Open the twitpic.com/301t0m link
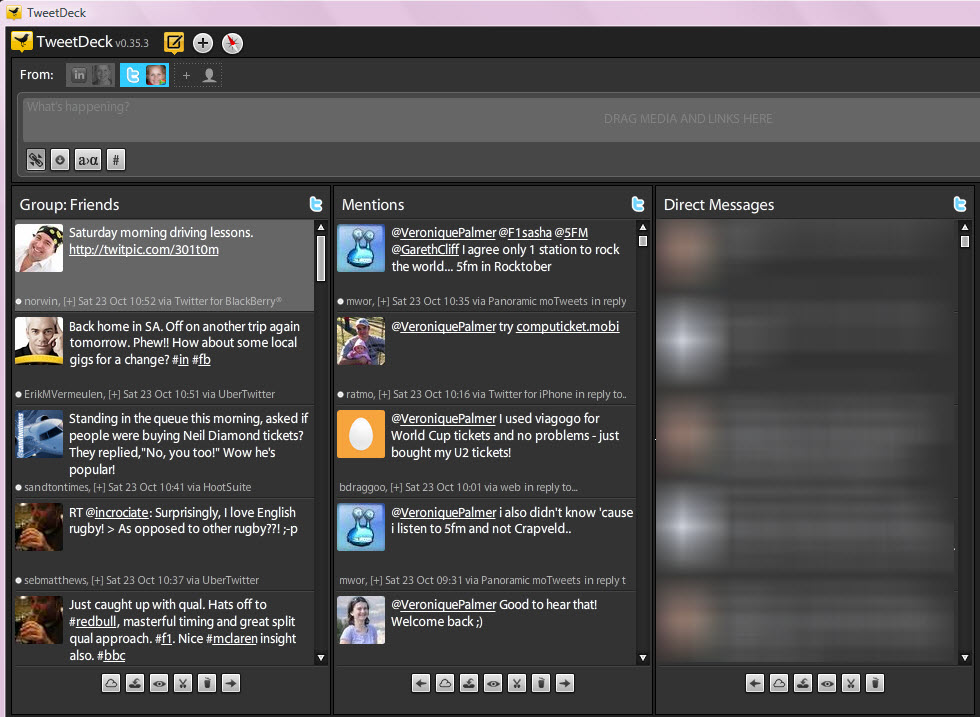 point(143,249)
